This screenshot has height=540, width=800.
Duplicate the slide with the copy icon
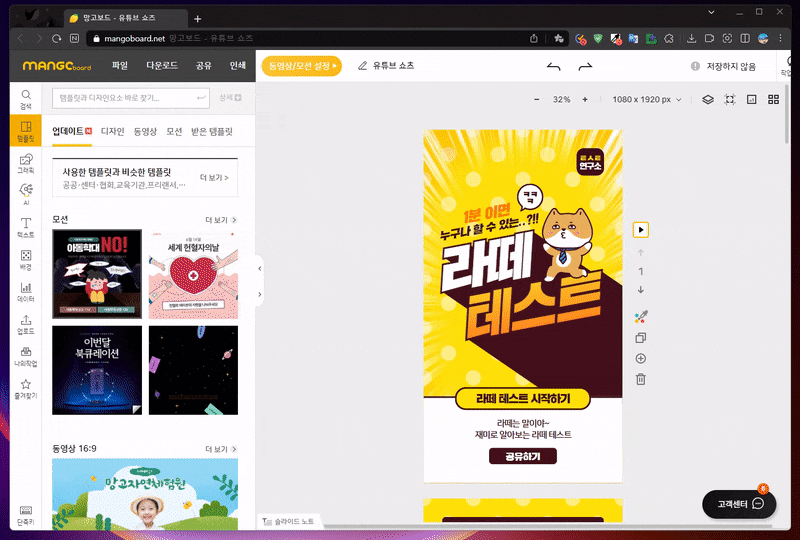tap(641, 338)
